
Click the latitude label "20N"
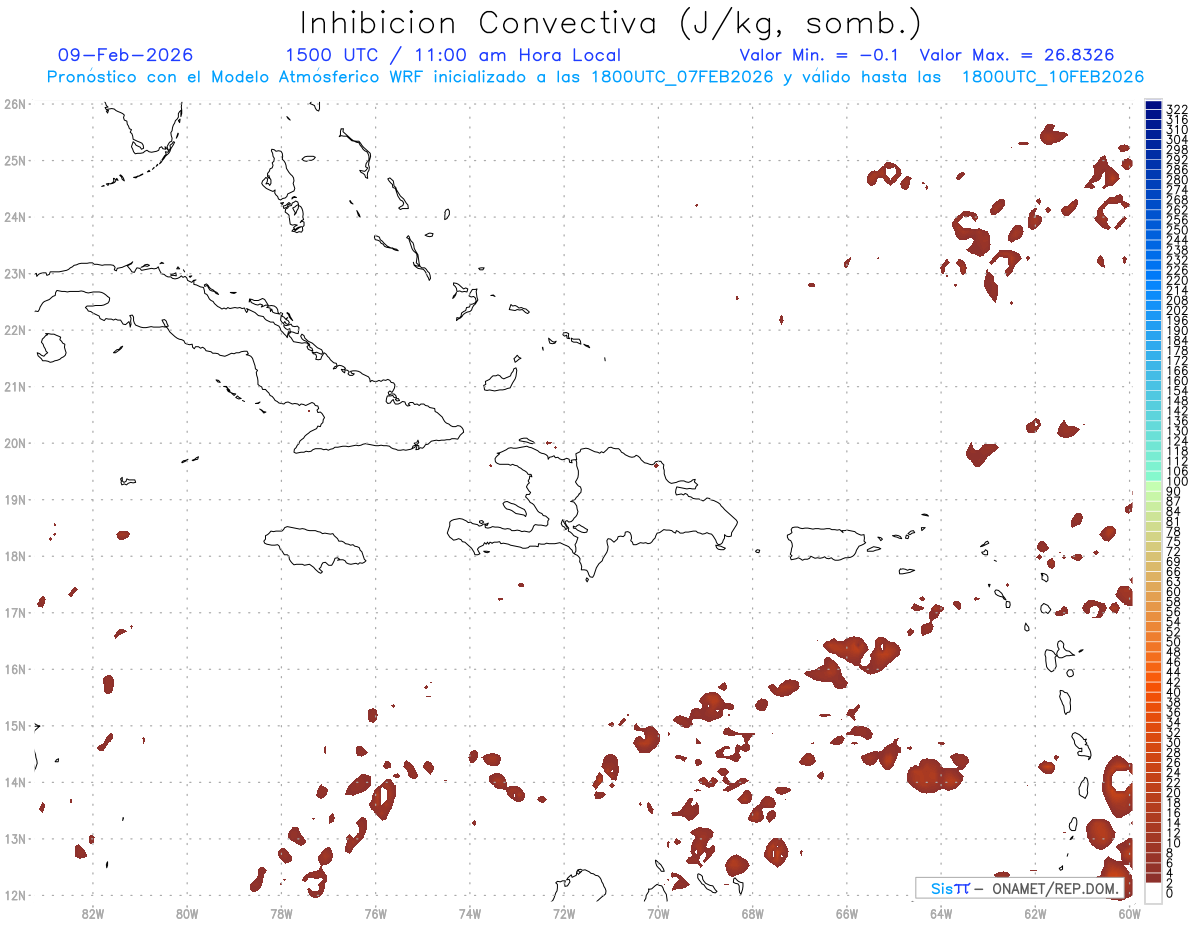coord(14,443)
